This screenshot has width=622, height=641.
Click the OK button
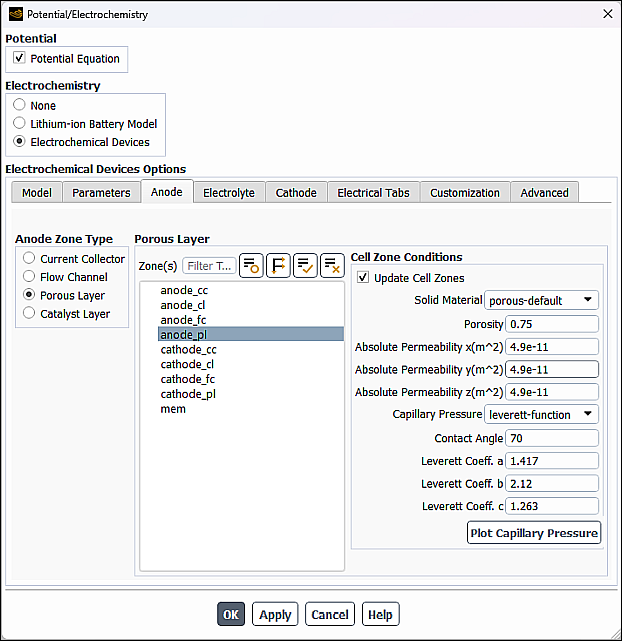231,614
